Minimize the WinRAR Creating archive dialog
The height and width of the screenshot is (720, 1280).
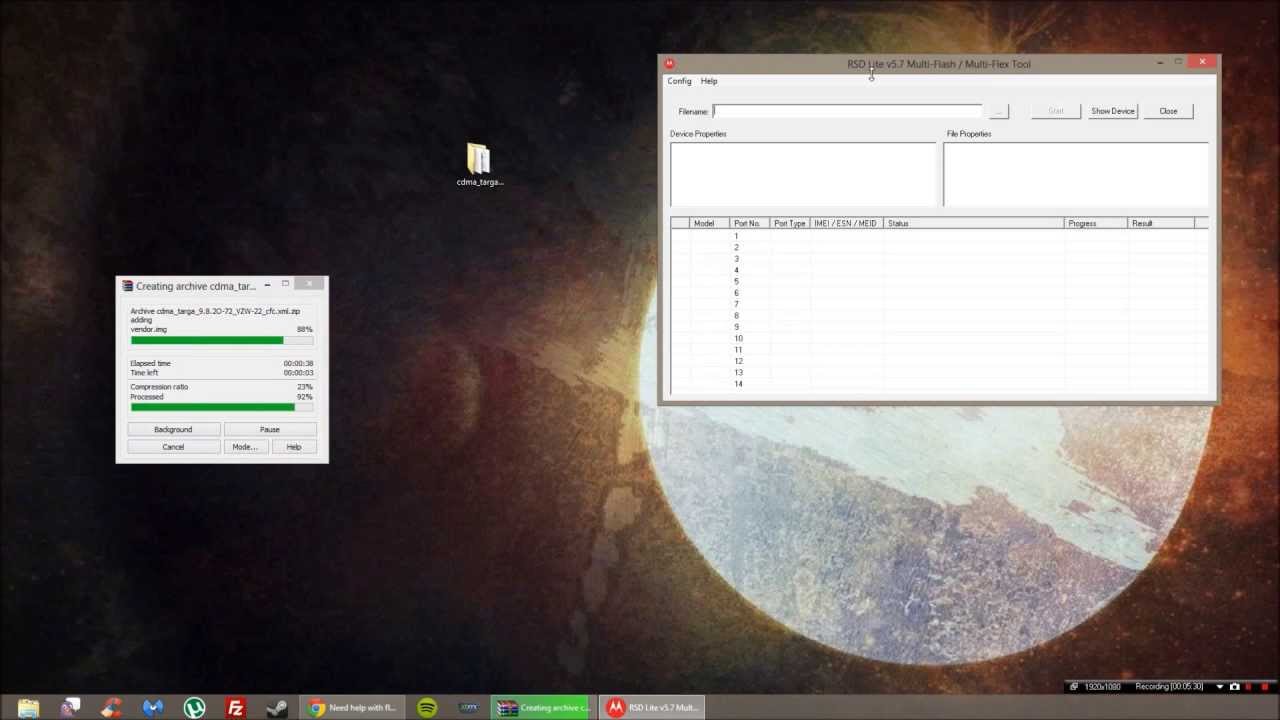pyautogui.click(x=267, y=285)
